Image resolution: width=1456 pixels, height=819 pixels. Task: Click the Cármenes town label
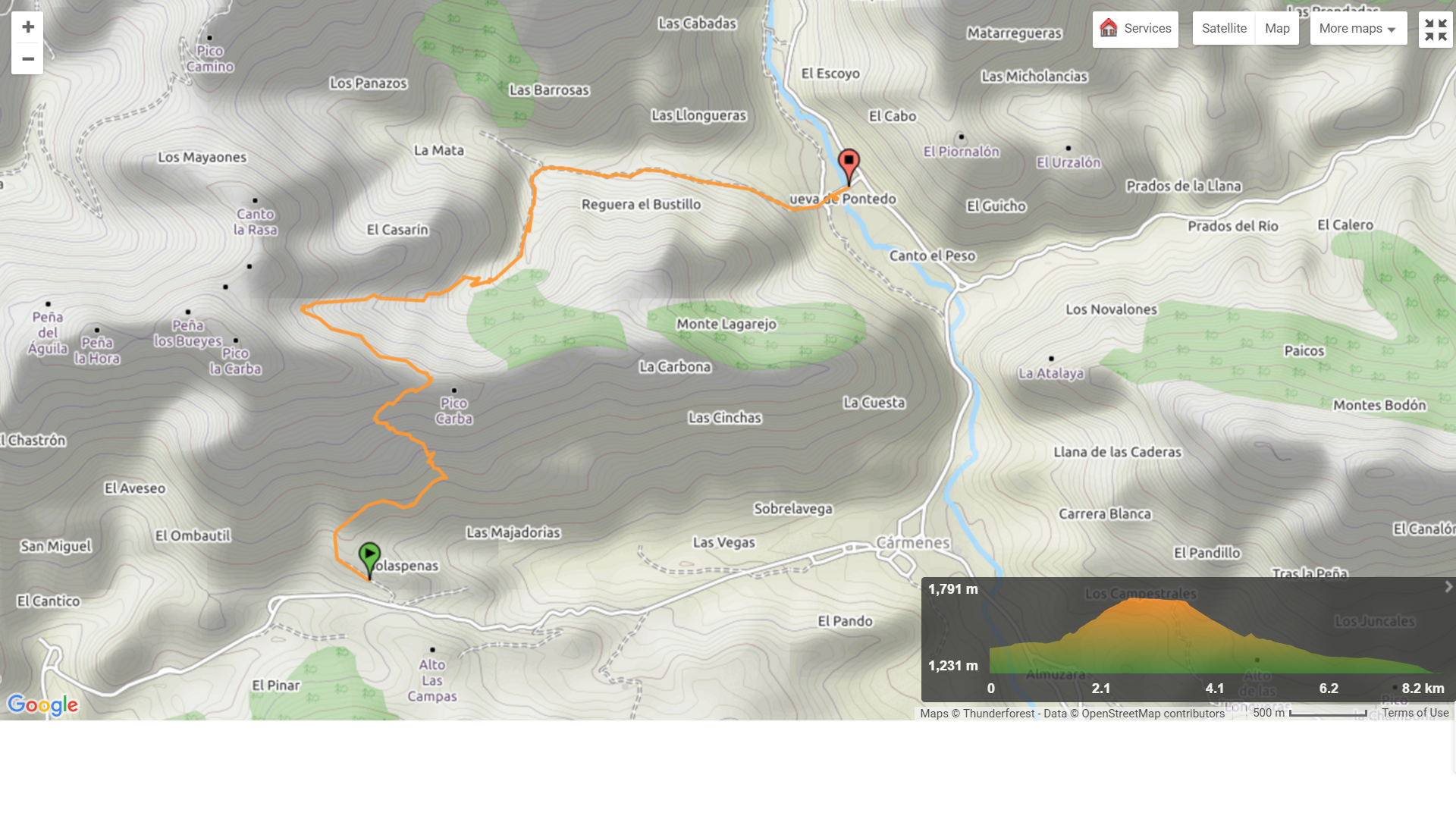click(913, 543)
